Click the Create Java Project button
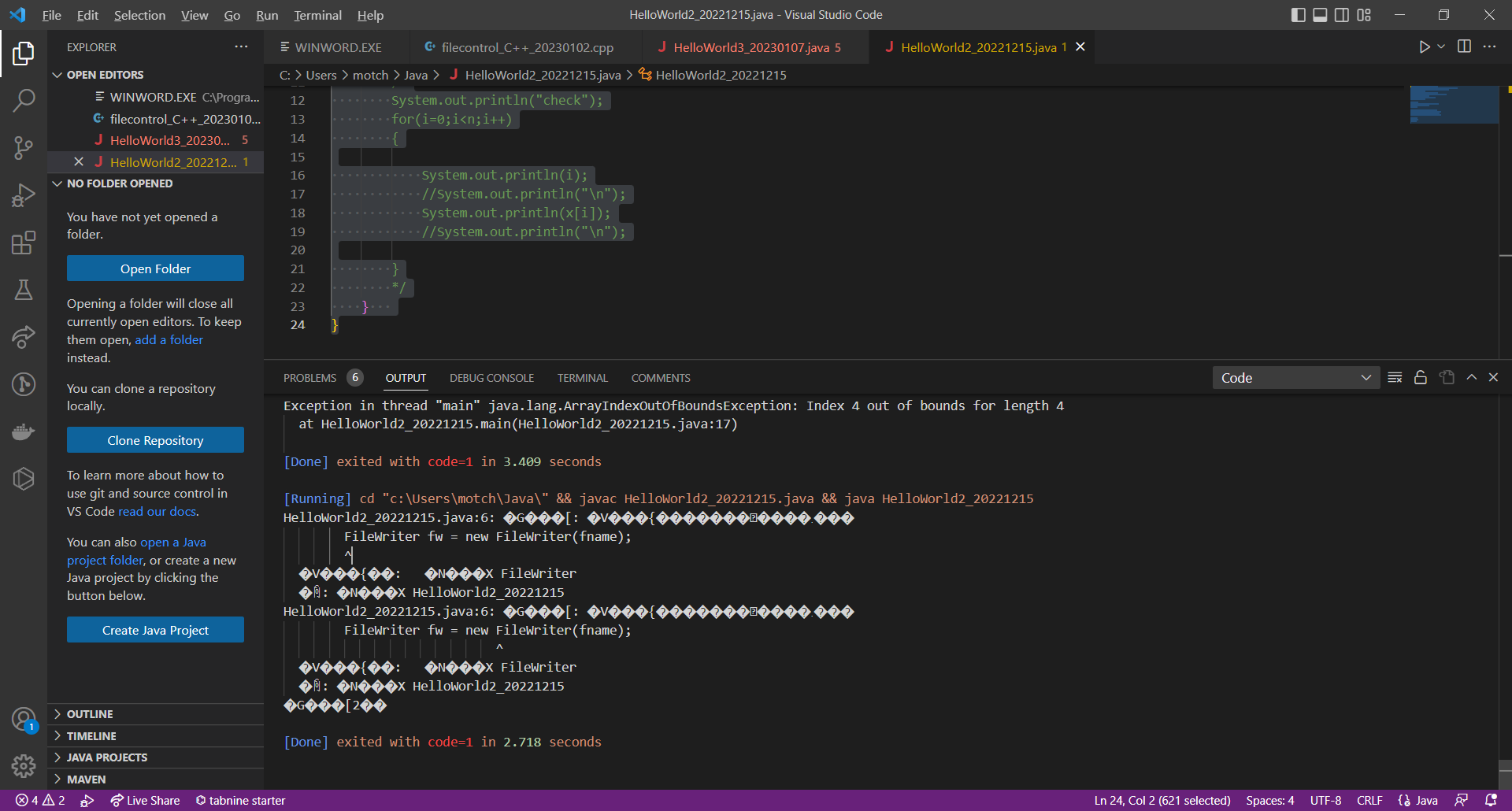The image size is (1512, 811). pyautogui.click(x=155, y=629)
